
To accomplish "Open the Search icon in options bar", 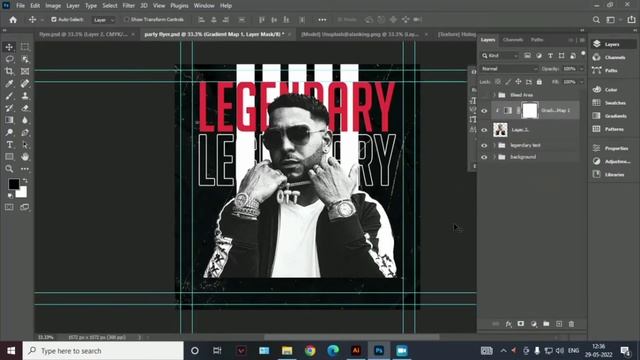I will [x=596, y=20].
